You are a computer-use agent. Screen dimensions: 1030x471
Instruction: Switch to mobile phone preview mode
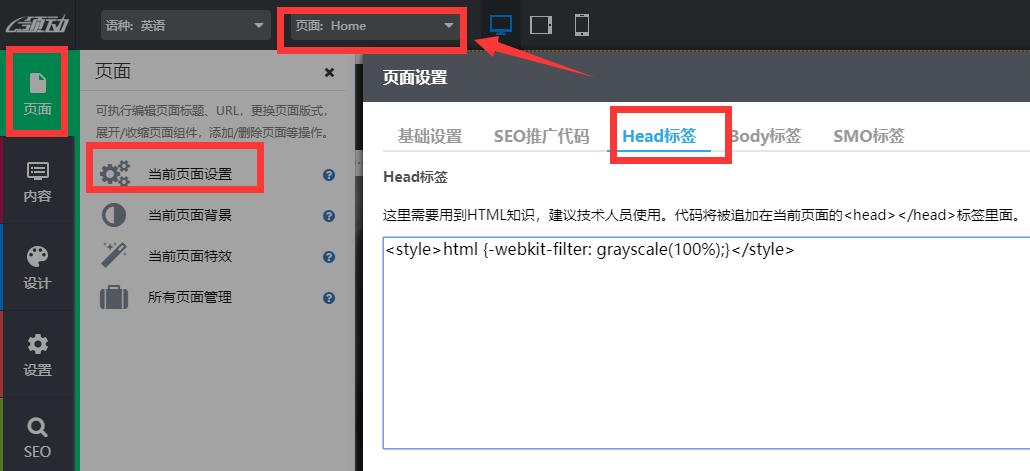(581, 25)
